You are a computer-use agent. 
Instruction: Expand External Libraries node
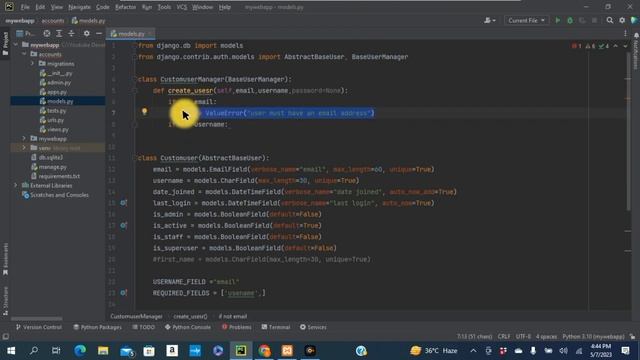pyautogui.click(x=16, y=186)
